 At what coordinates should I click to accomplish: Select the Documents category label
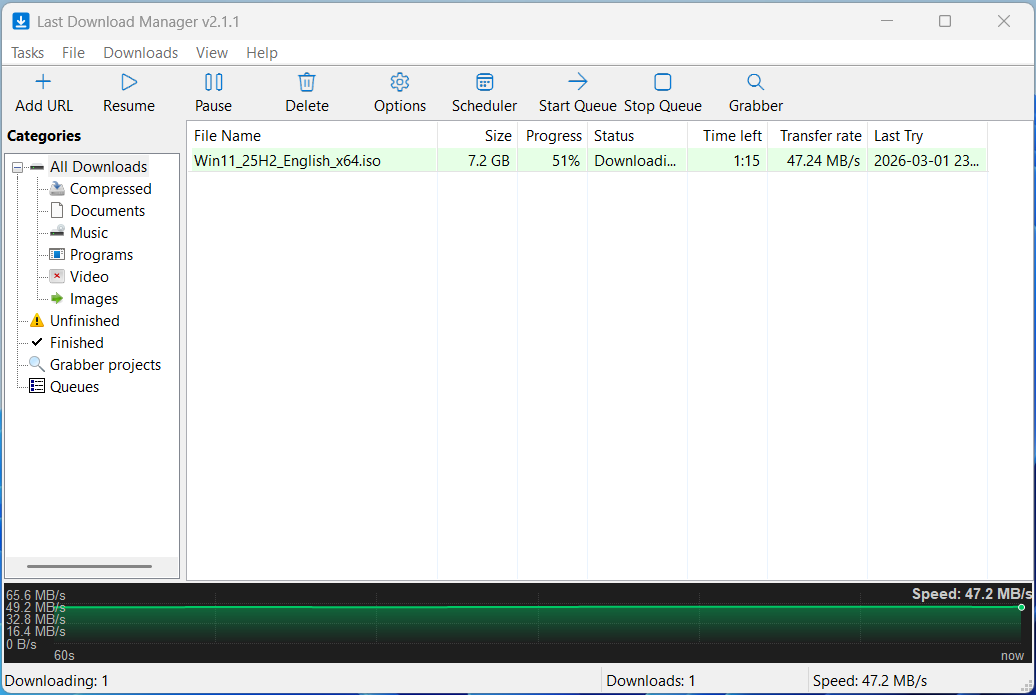pos(108,211)
